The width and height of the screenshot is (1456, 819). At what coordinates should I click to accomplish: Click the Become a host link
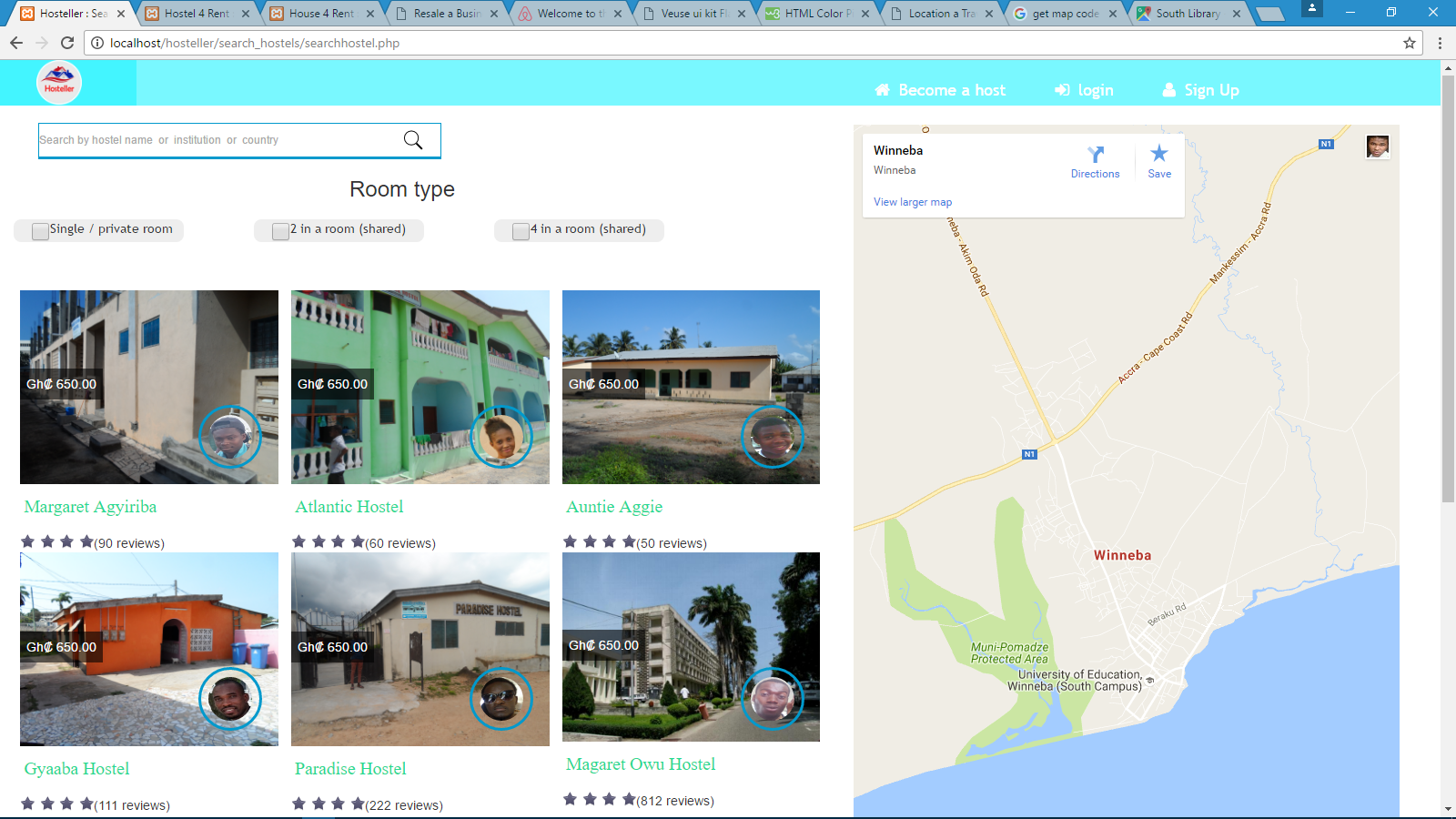(x=940, y=90)
